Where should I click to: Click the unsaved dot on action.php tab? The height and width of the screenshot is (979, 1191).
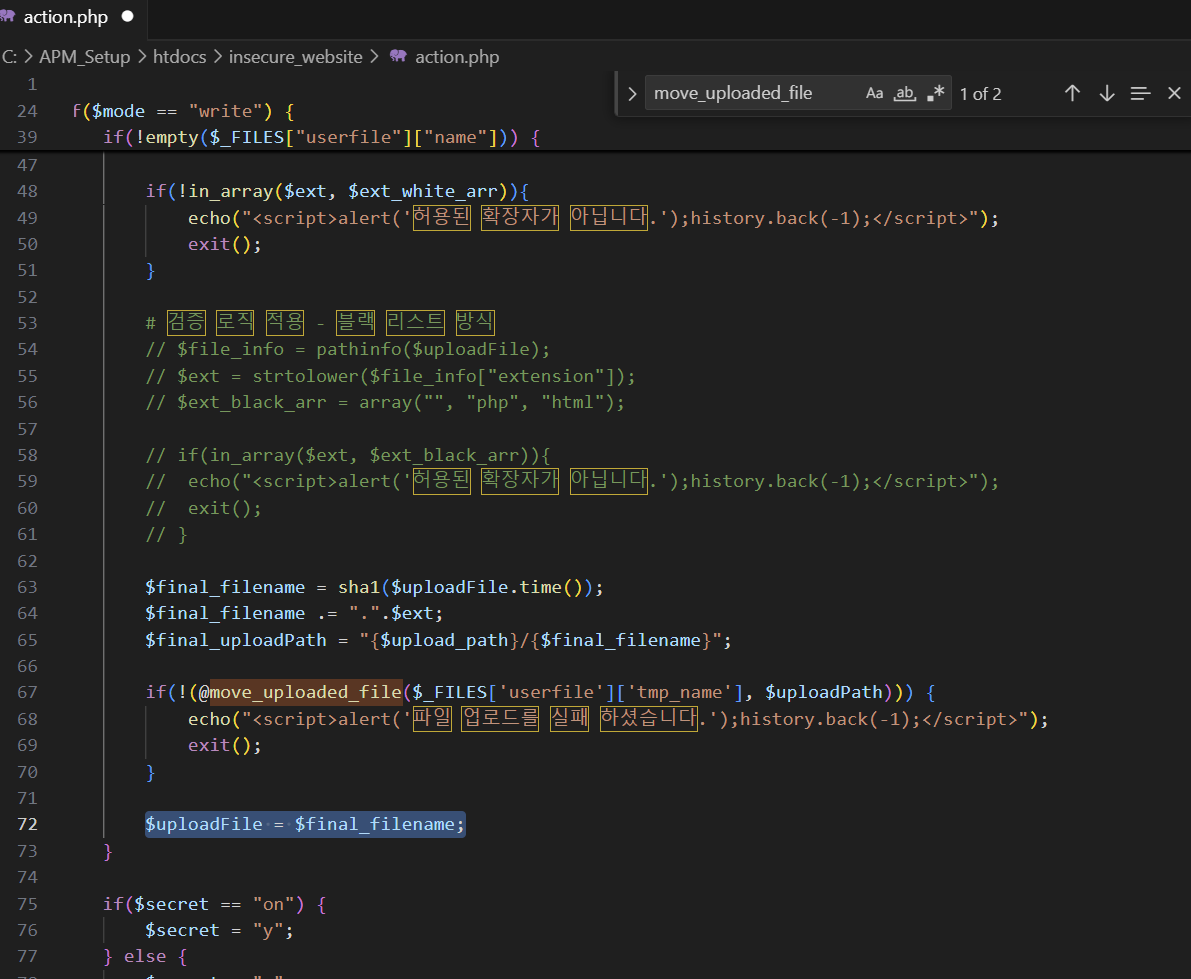128,16
